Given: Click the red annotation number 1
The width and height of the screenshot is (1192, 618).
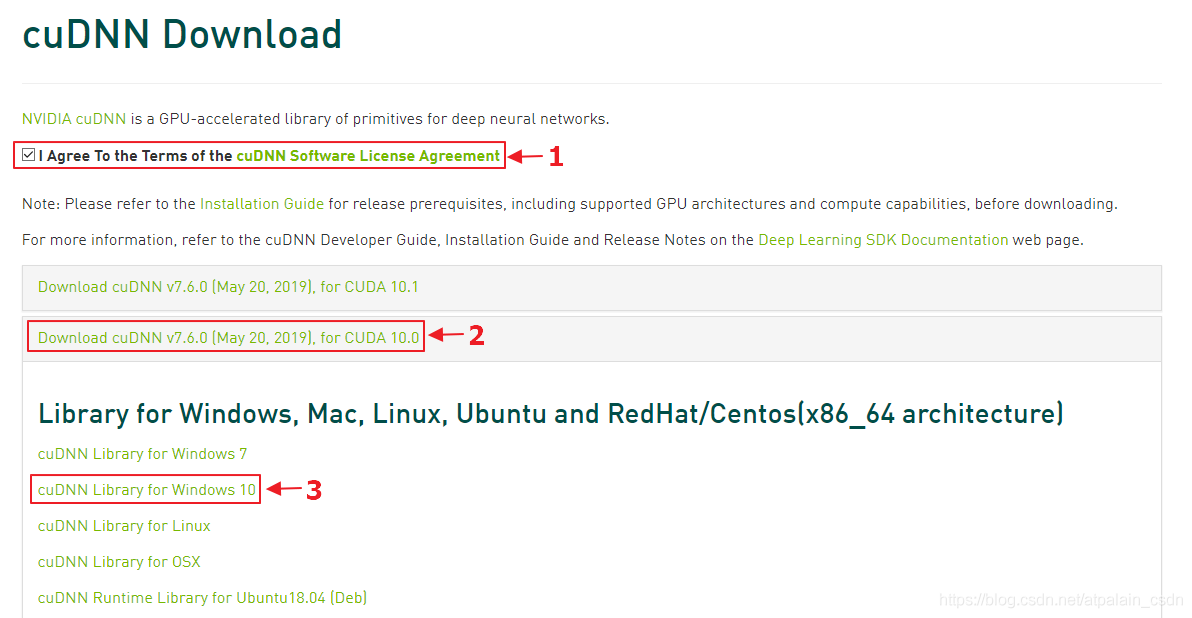Looking at the screenshot, I should pos(556,157).
